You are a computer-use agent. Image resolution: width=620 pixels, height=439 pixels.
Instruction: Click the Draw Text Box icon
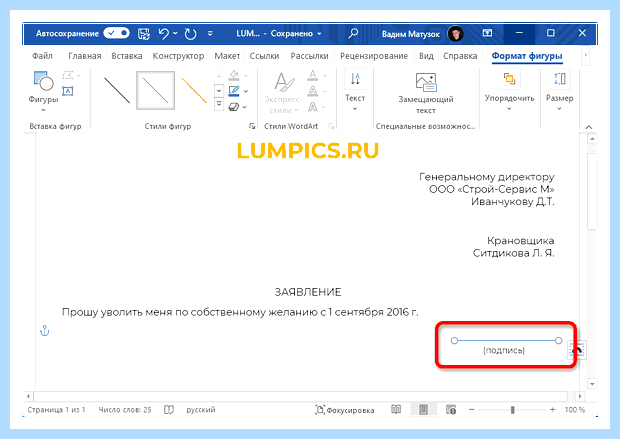[68, 91]
